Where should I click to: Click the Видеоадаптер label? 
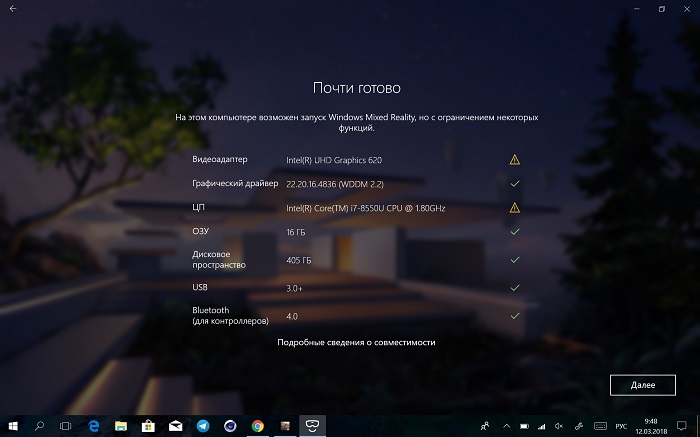[220, 159]
